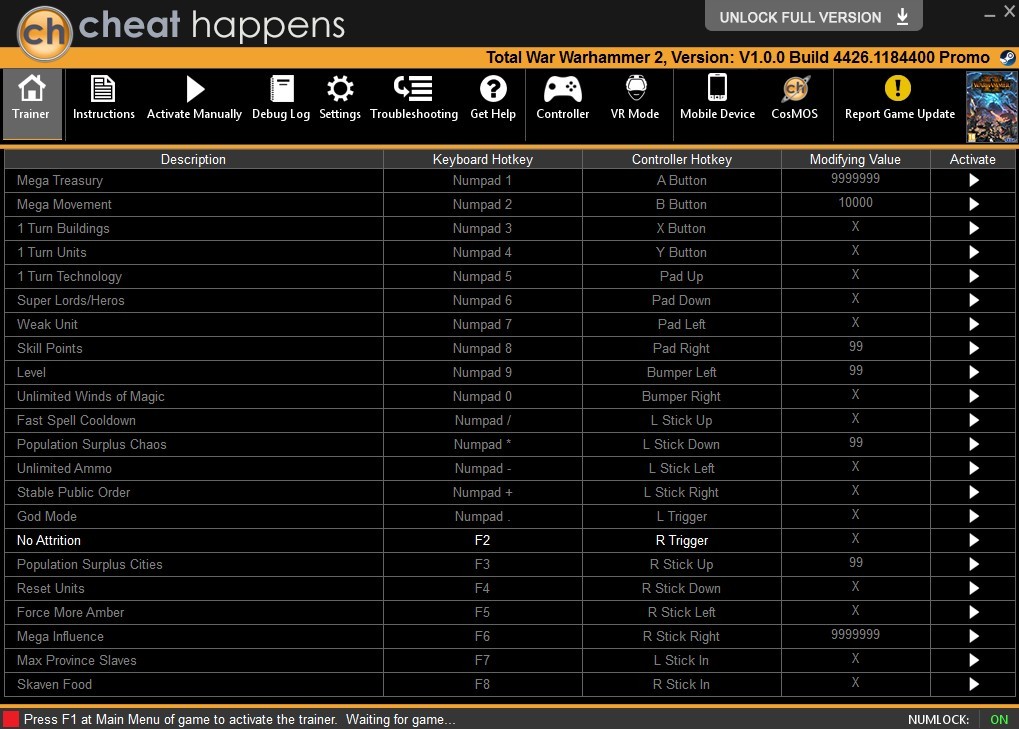Edit Mega Influence value 9999999
Screen dimensions: 1019x729
[x=855, y=635]
